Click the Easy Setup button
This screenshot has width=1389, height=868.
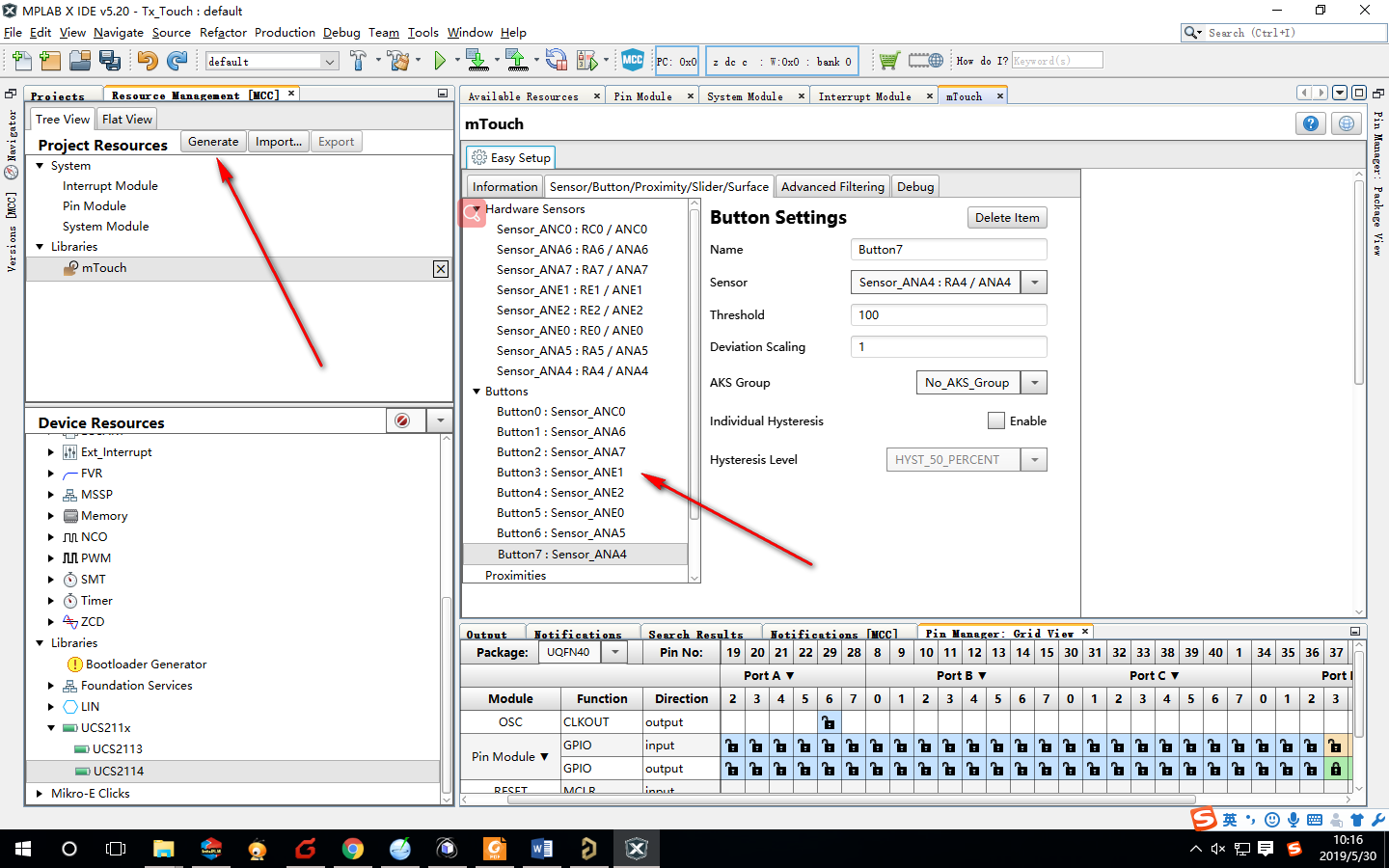pos(511,158)
